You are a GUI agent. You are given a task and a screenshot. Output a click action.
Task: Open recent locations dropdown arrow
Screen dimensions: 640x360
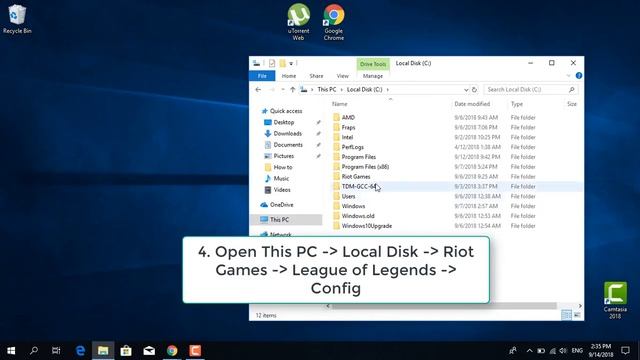point(282,89)
